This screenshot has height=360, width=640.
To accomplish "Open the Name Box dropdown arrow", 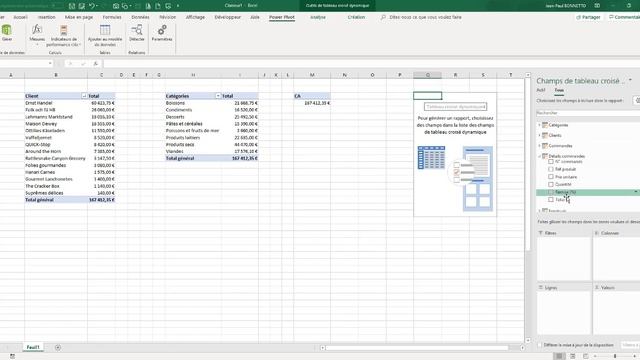I will point(50,64).
